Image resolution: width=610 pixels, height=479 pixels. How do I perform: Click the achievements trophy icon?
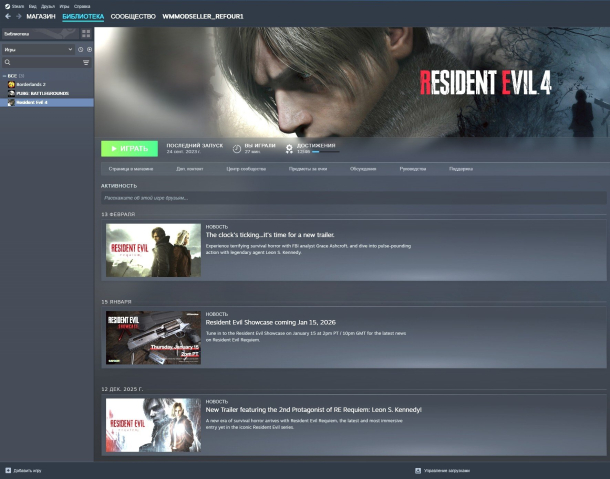pyautogui.click(x=289, y=149)
